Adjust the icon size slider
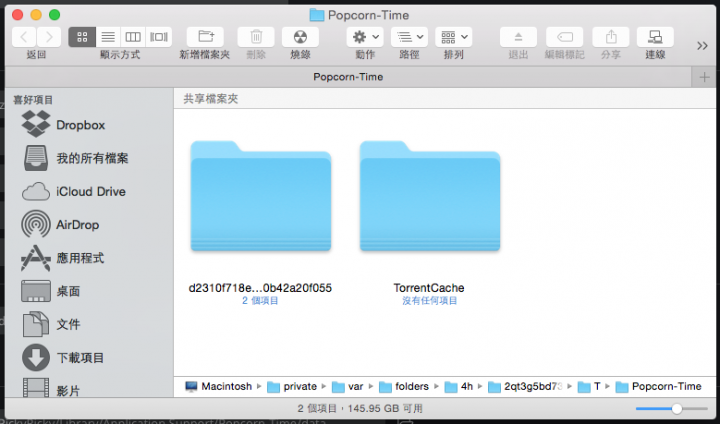This screenshot has width=720, height=424. (677, 408)
